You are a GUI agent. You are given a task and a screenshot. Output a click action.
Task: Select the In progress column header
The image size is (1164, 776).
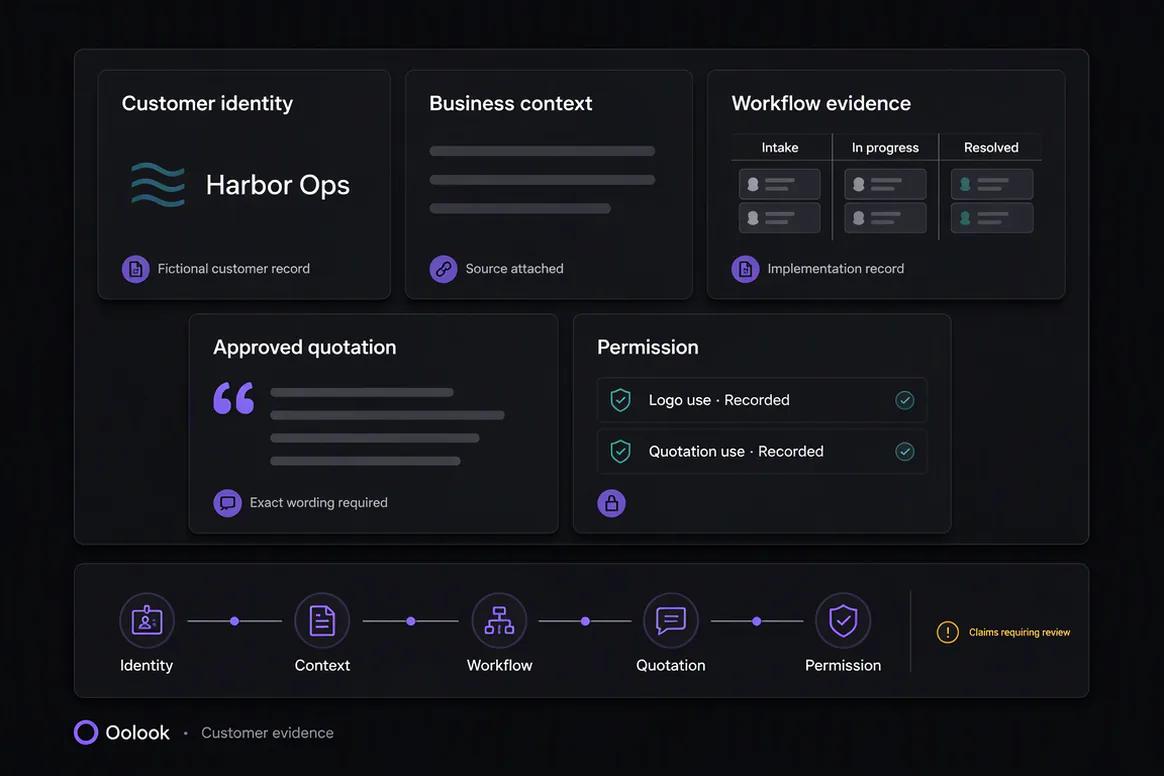(x=885, y=147)
